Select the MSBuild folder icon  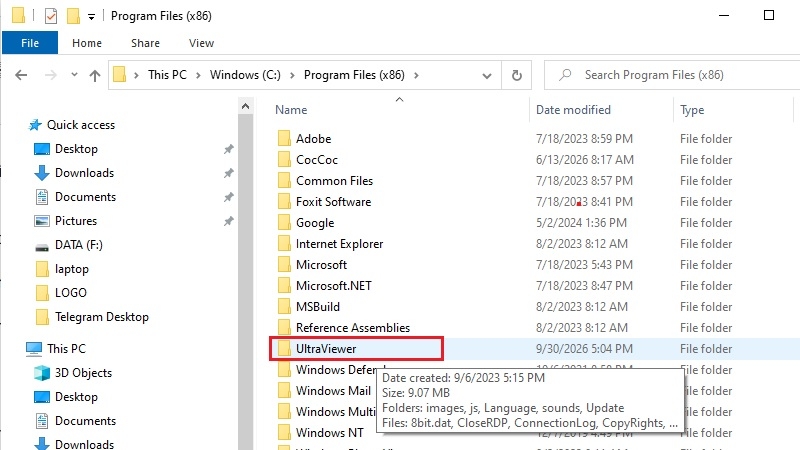[284, 306]
